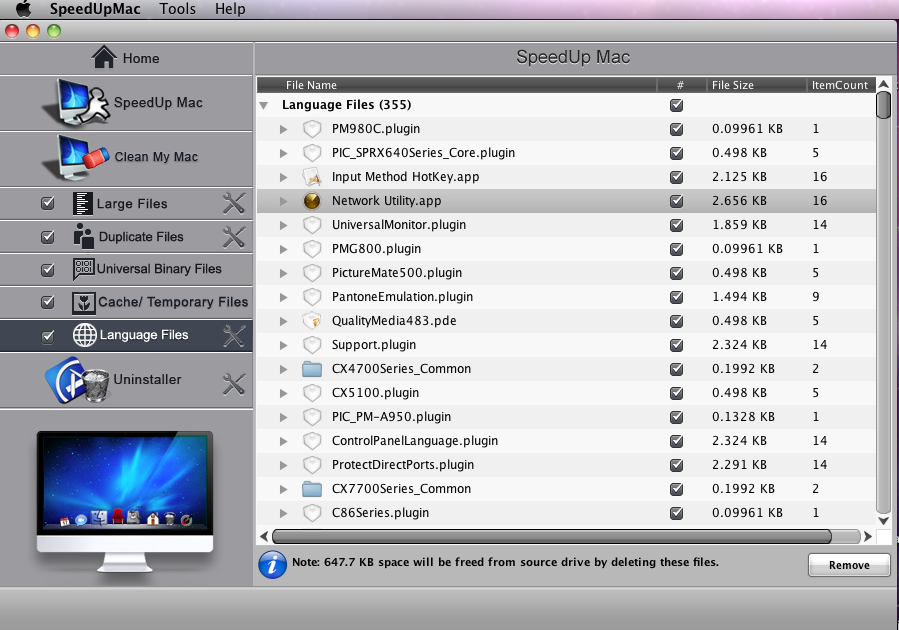This screenshot has height=630, width=899.
Task: Expand the PIC_SPRX640Series_Core.plugin row
Action: (283, 153)
